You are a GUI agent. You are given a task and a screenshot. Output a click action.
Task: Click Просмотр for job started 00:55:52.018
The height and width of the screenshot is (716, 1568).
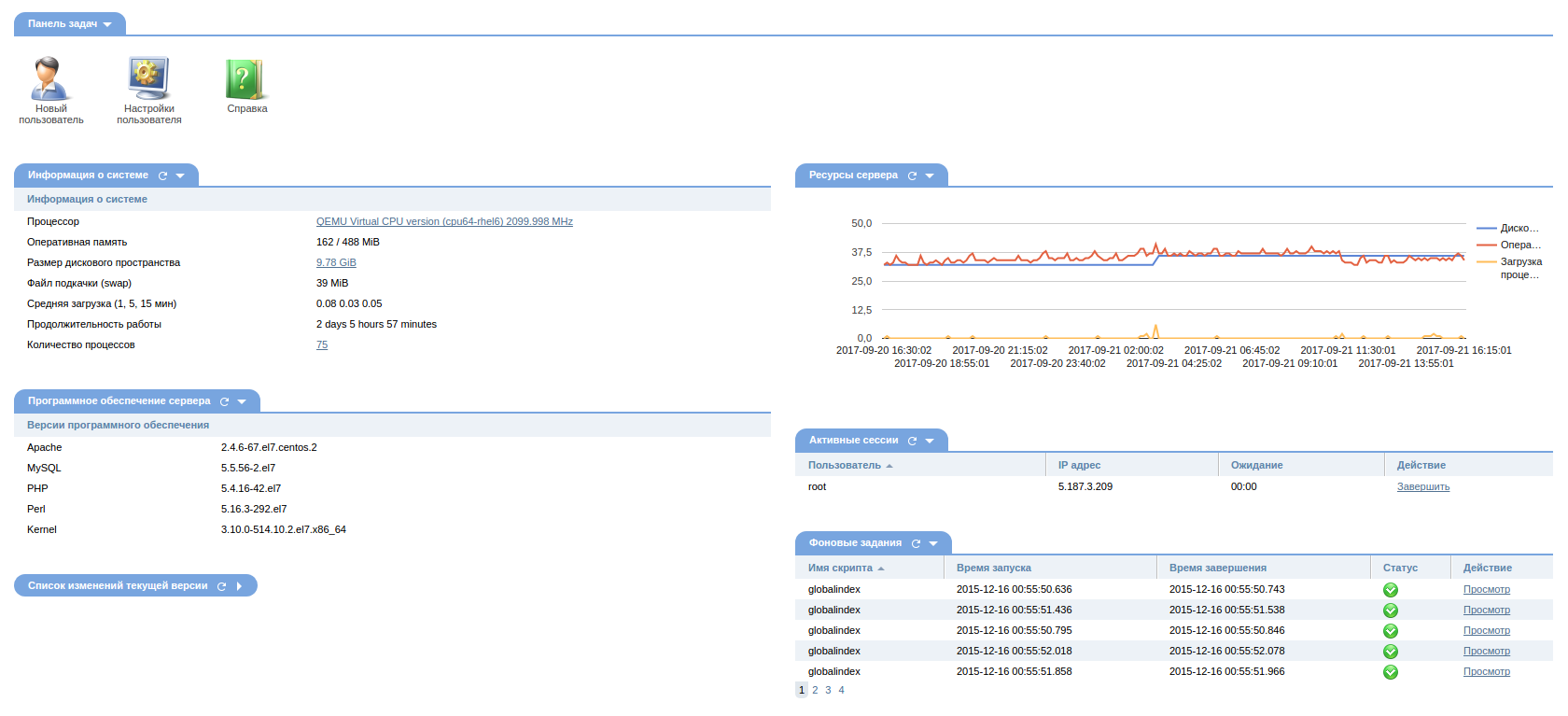1487,652
